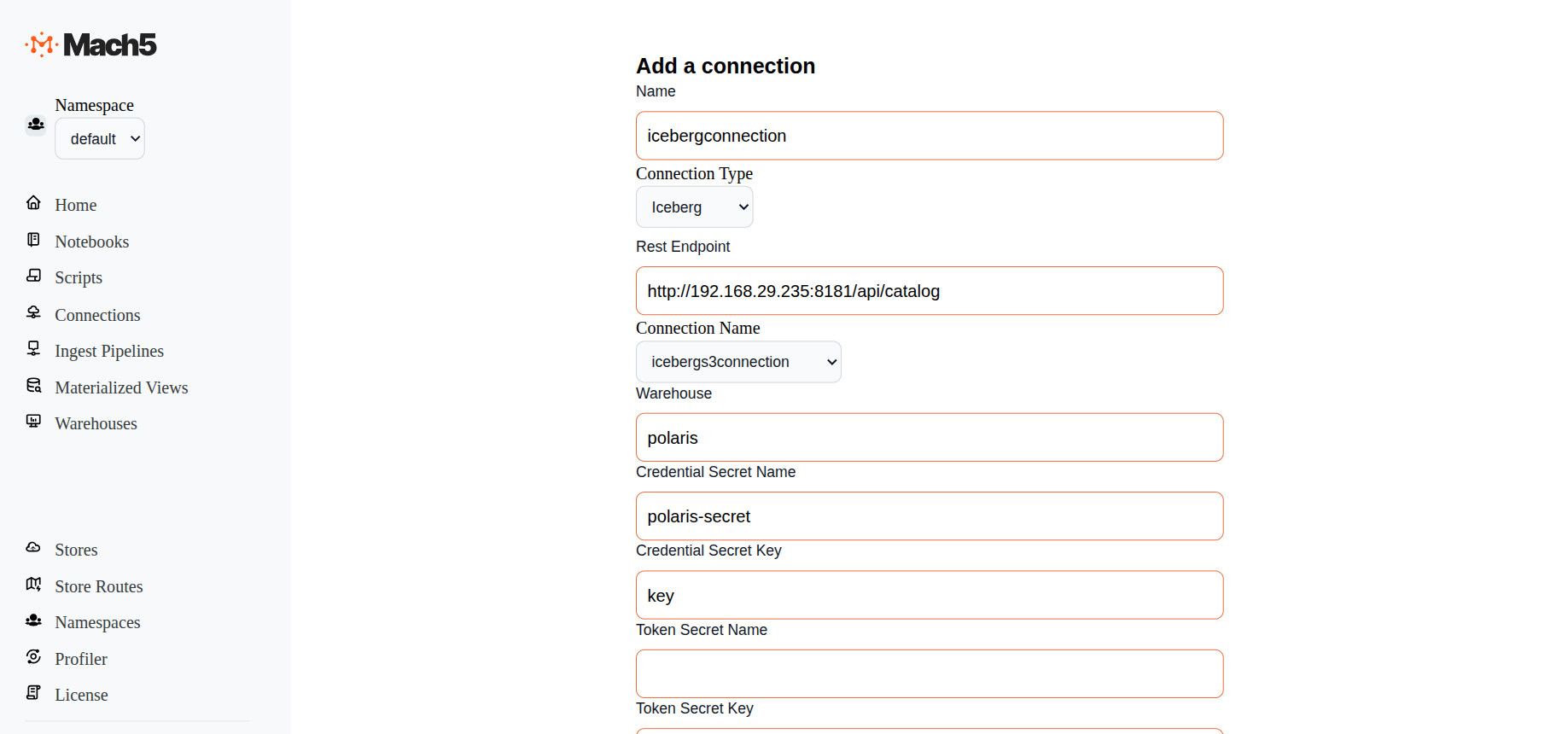Click the License icon
The image size is (1568, 734).
coord(34,693)
